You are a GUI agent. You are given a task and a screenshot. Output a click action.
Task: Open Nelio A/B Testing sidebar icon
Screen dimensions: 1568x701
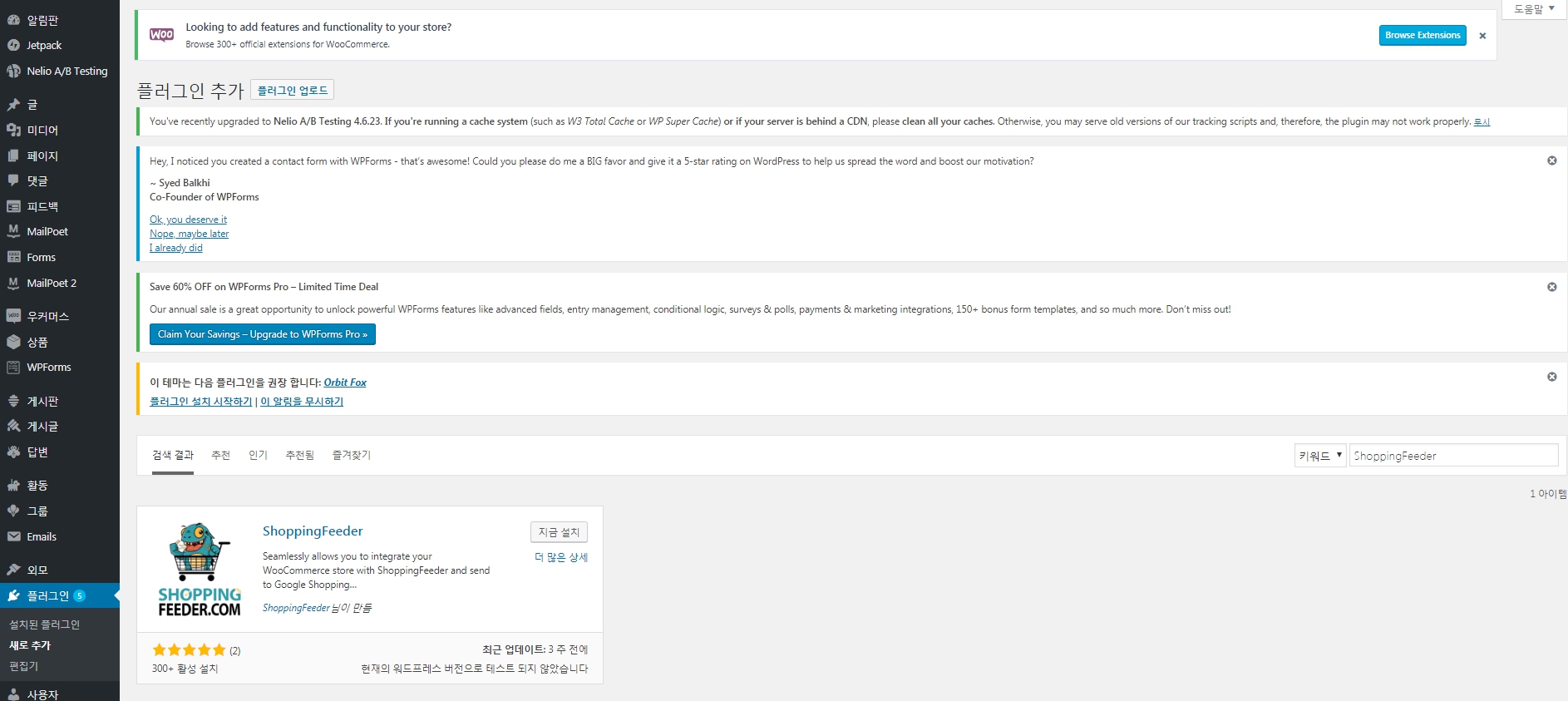point(13,71)
